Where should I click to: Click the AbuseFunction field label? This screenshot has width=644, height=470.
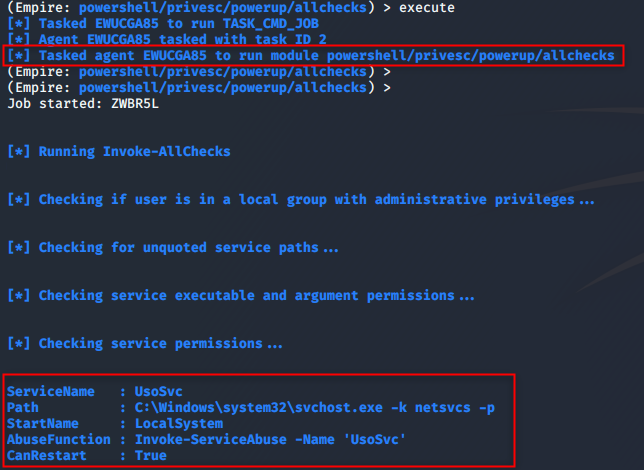[x=58, y=440]
